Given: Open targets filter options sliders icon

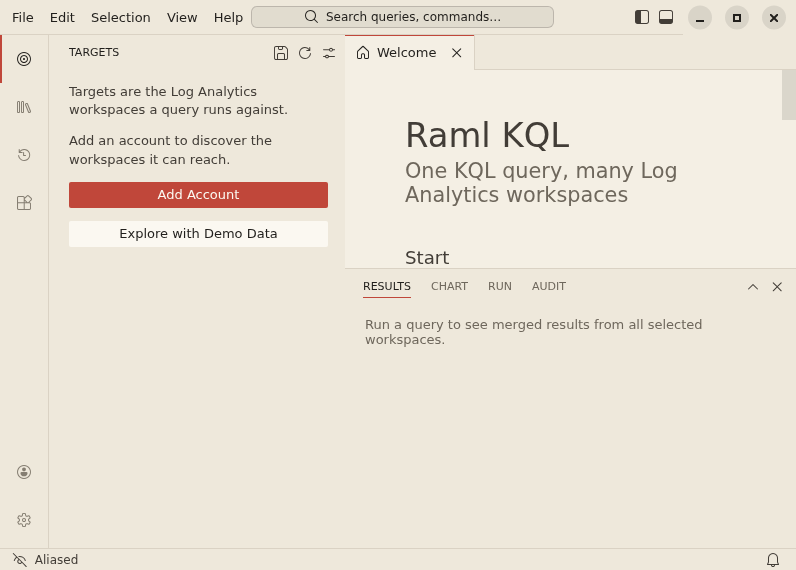Looking at the screenshot, I should [x=329, y=53].
